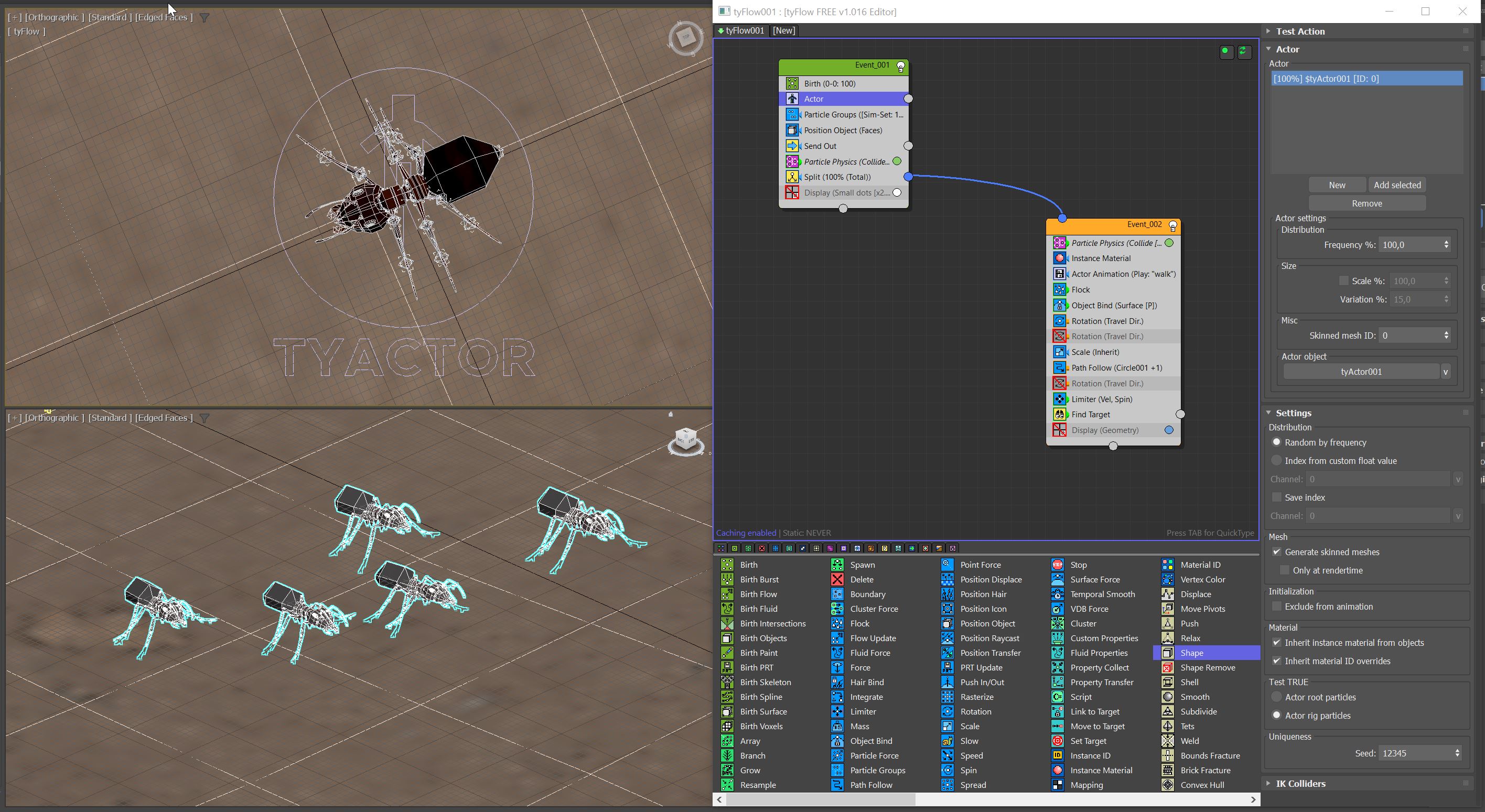Image resolution: width=1485 pixels, height=812 pixels.
Task: Adjust the Skinned mesh ID spinner
Action: coord(1446,335)
